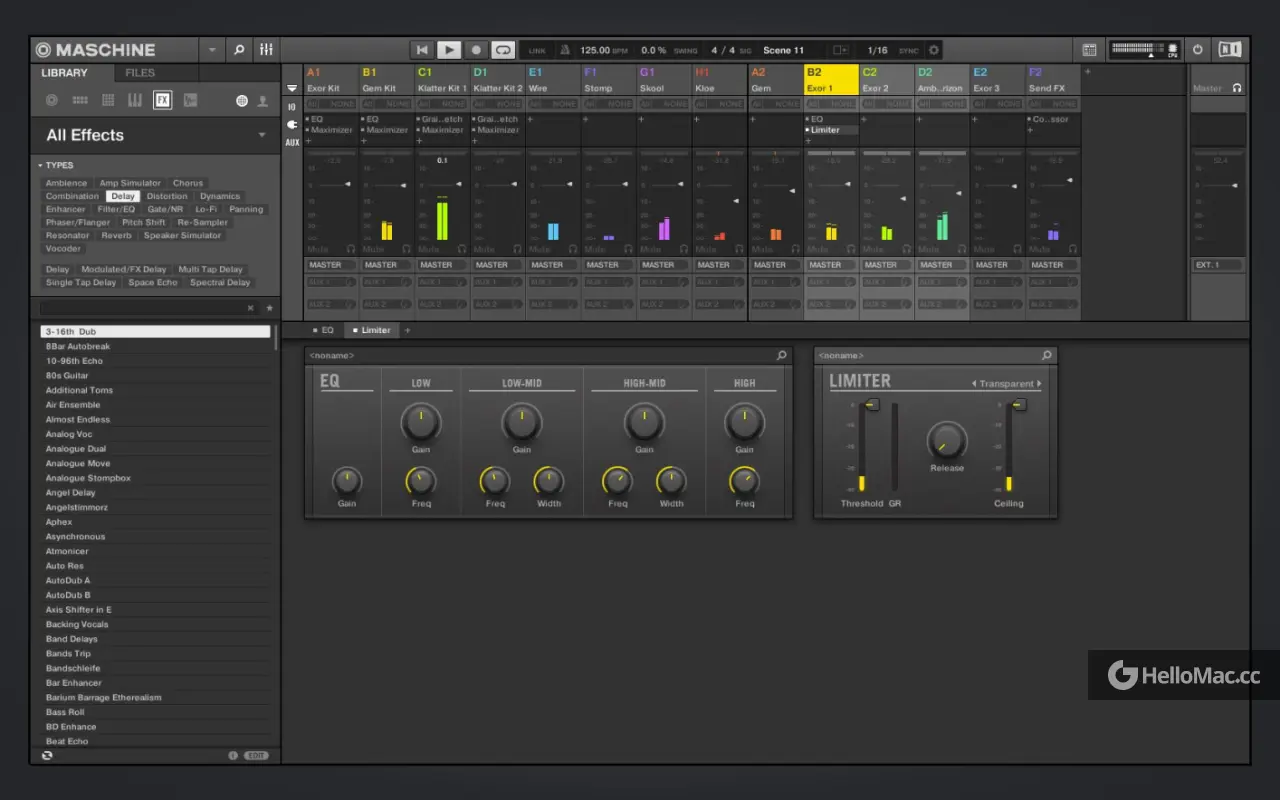Select the Bass Roll preset
This screenshot has width=1280, height=800.
point(155,712)
